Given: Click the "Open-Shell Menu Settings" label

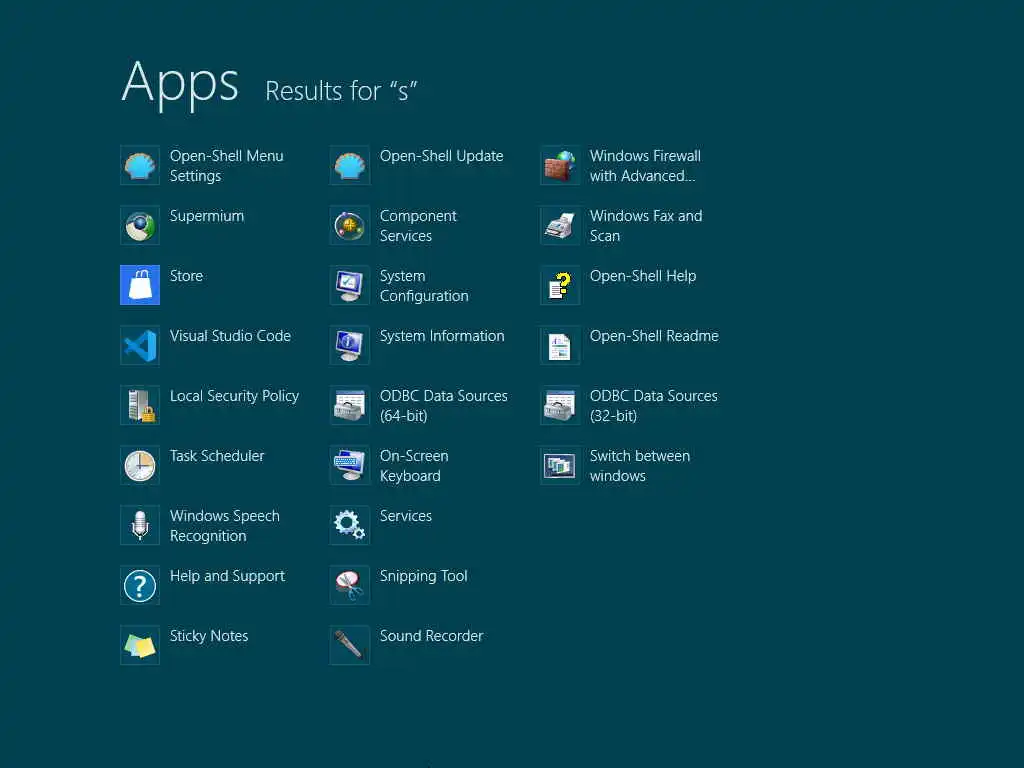Looking at the screenshot, I should (227, 166).
